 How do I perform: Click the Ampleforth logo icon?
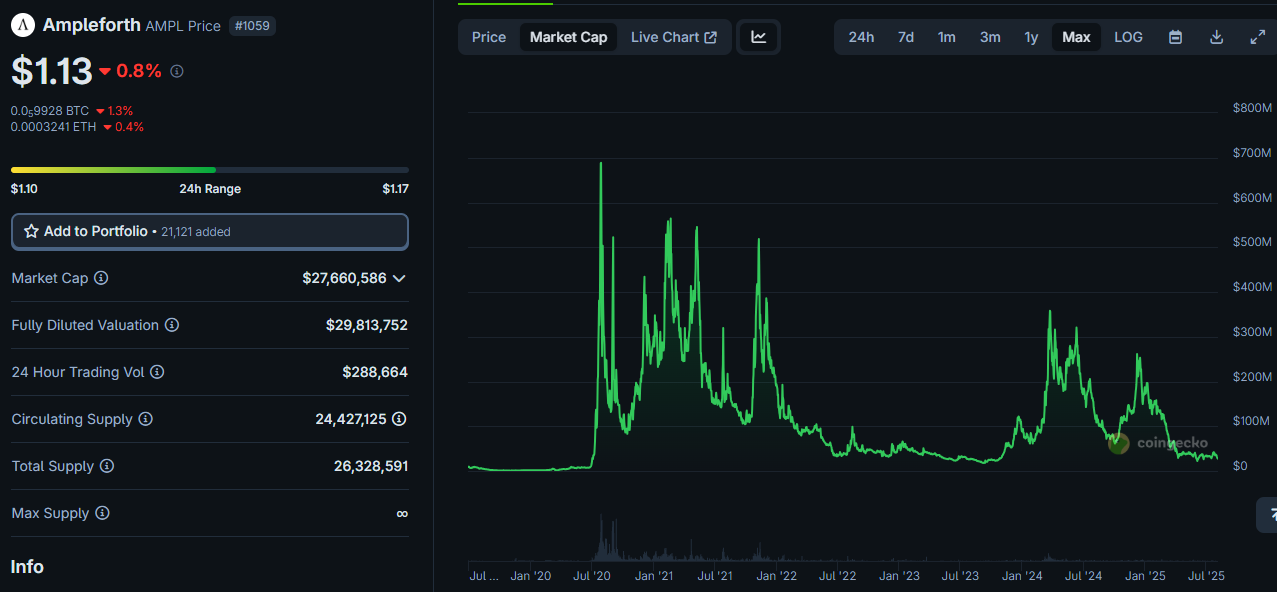[x=23, y=25]
